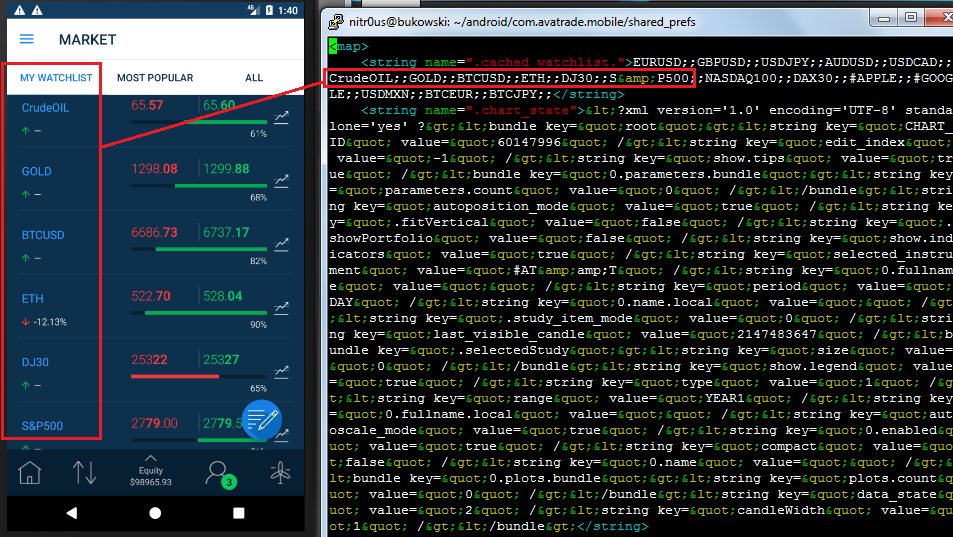Click 2147483647 value in terminal
This screenshot has height=537, width=953.
tap(777, 334)
